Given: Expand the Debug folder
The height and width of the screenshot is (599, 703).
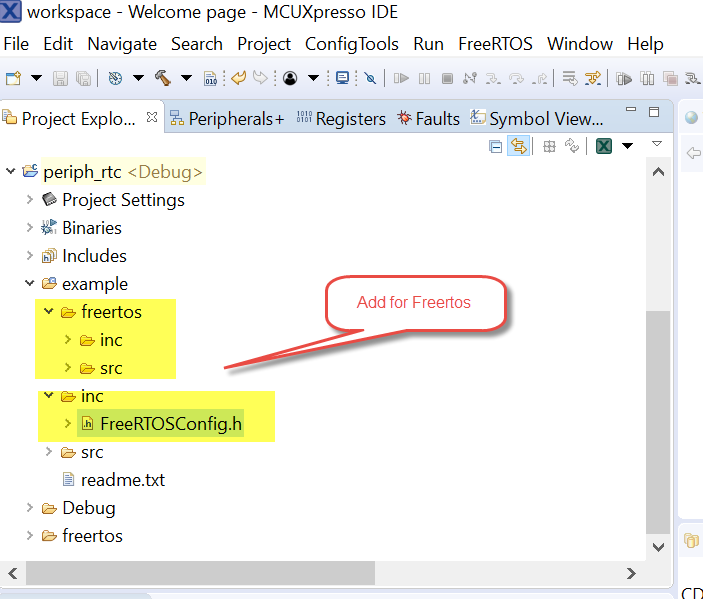Looking at the screenshot, I should [30, 507].
